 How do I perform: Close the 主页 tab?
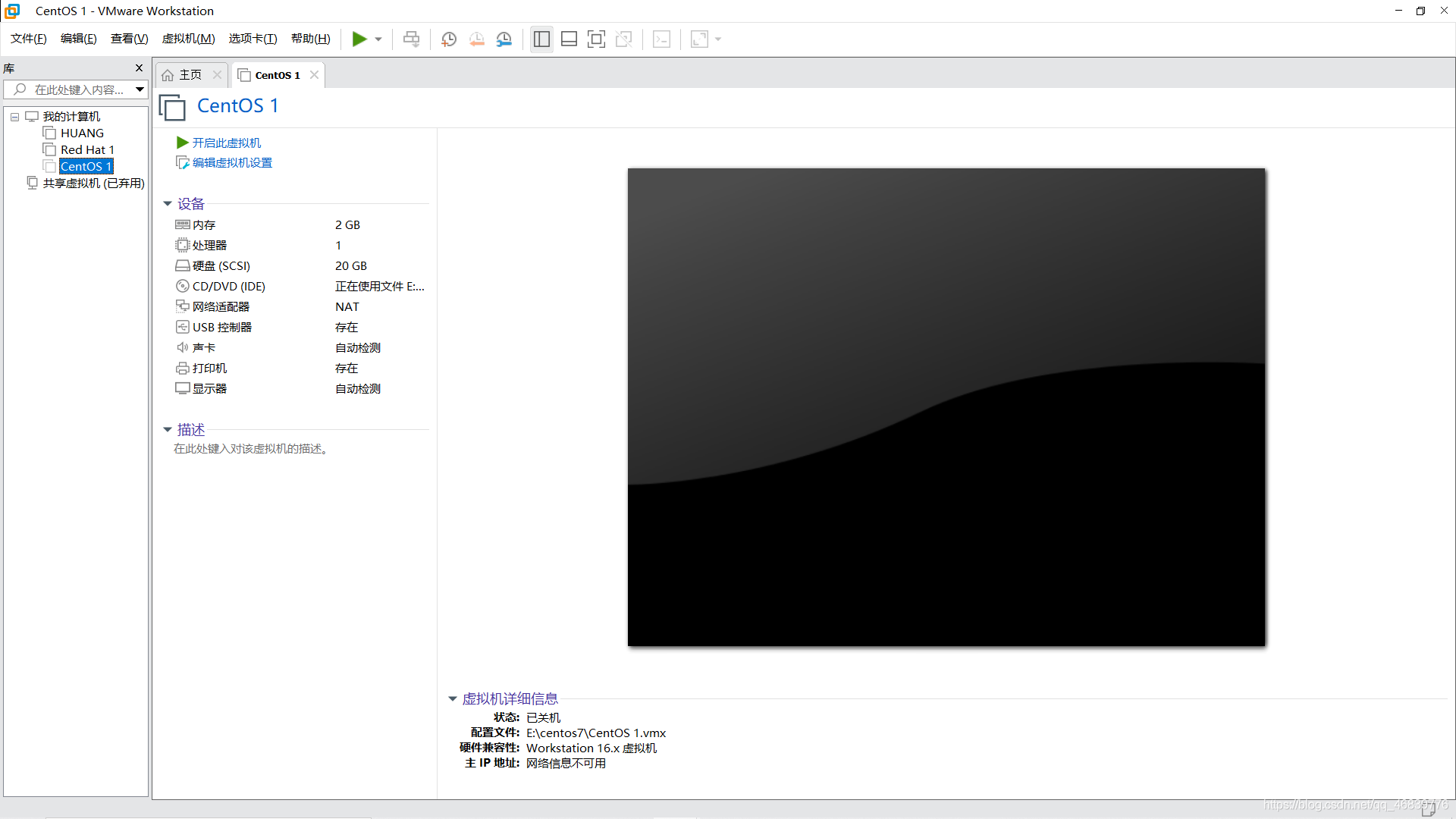[217, 74]
